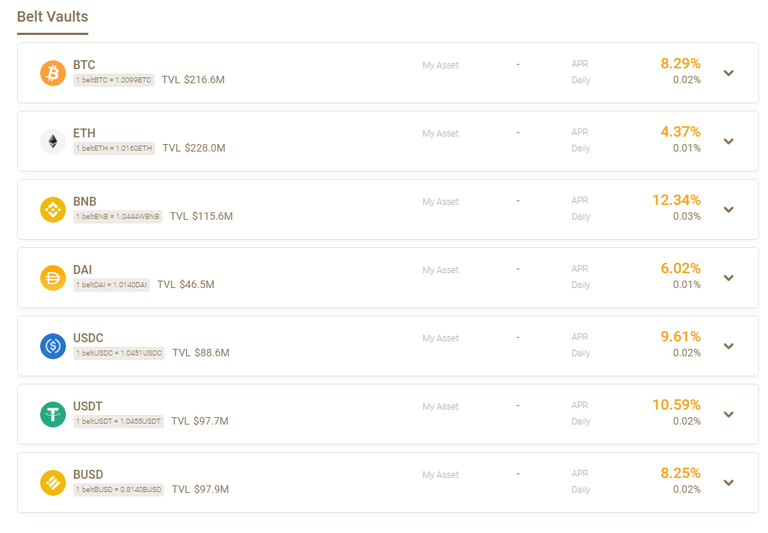Click the BUSD coin icon
Screen dimensions: 768x533
53,483
